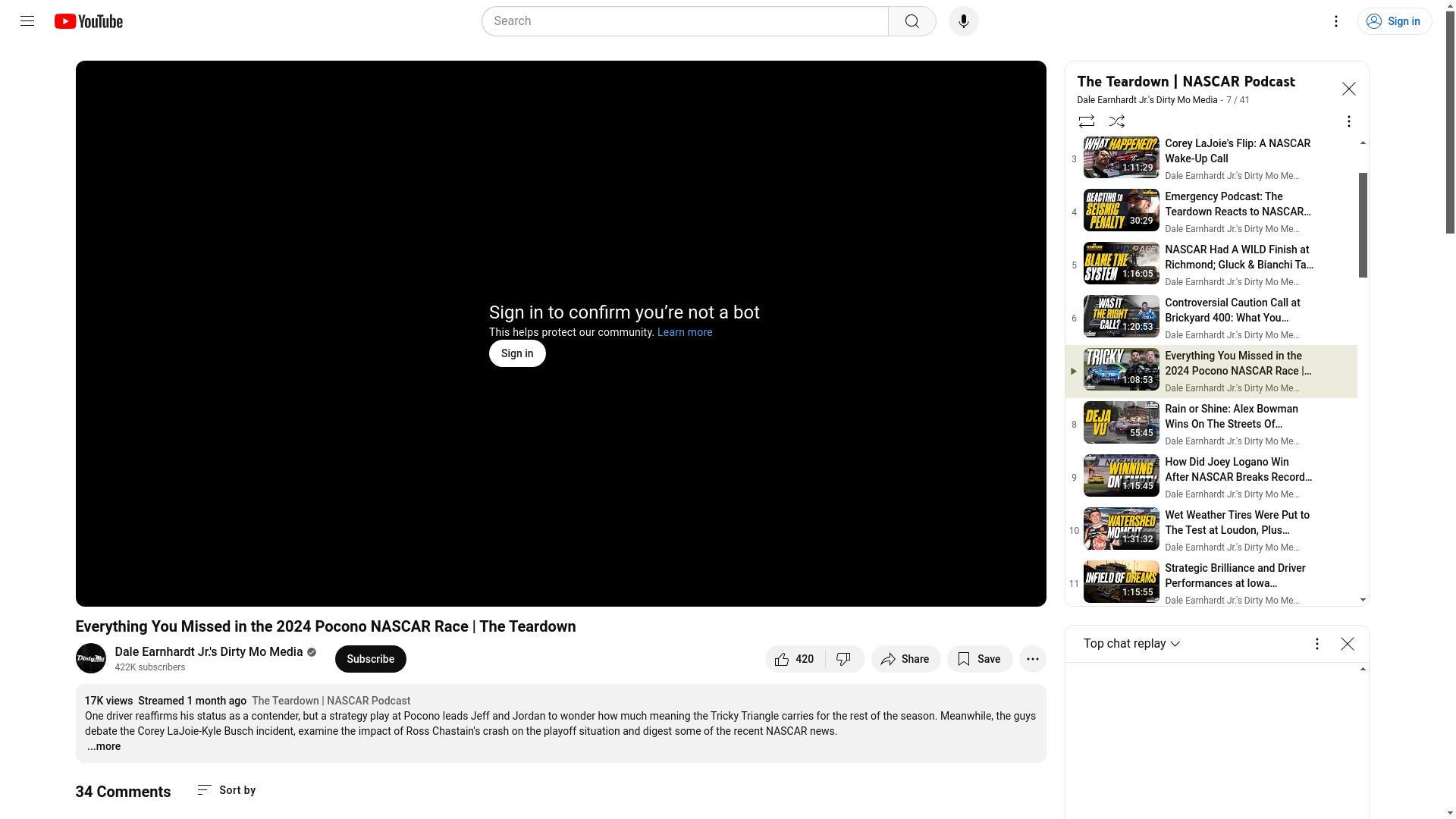Open Dirty Mo Media channel avatar
1456x819 pixels.
[91, 658]
